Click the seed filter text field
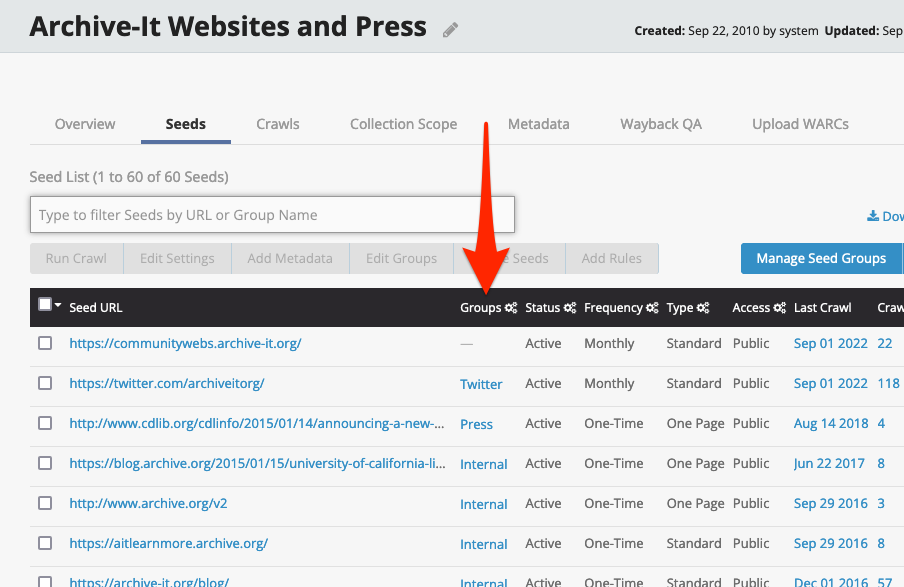 (272, 215)
